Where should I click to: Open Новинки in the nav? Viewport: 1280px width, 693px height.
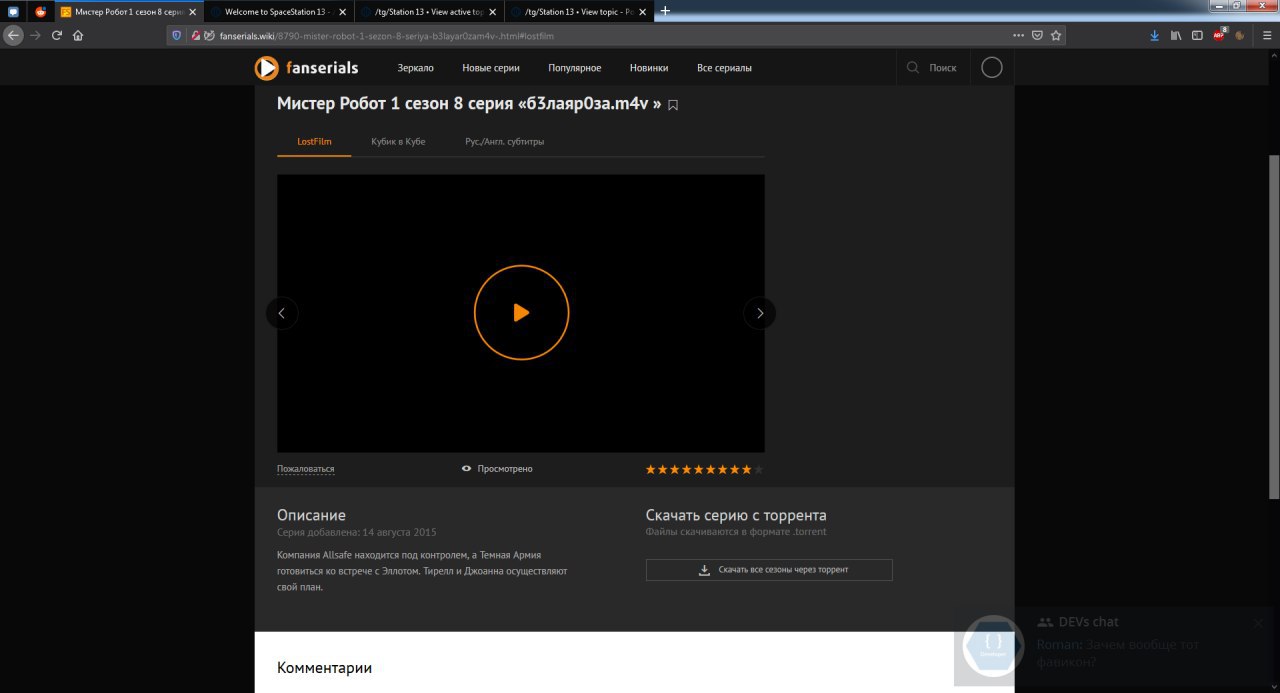(x=649, y=68)
